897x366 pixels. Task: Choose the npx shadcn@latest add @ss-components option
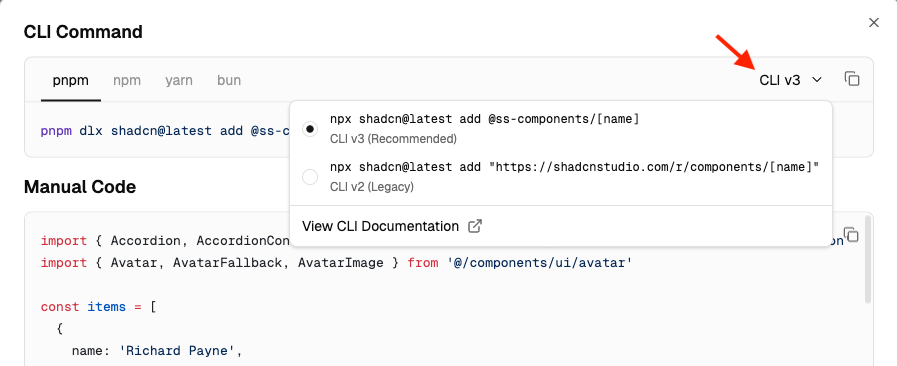(x=561, y=129)
